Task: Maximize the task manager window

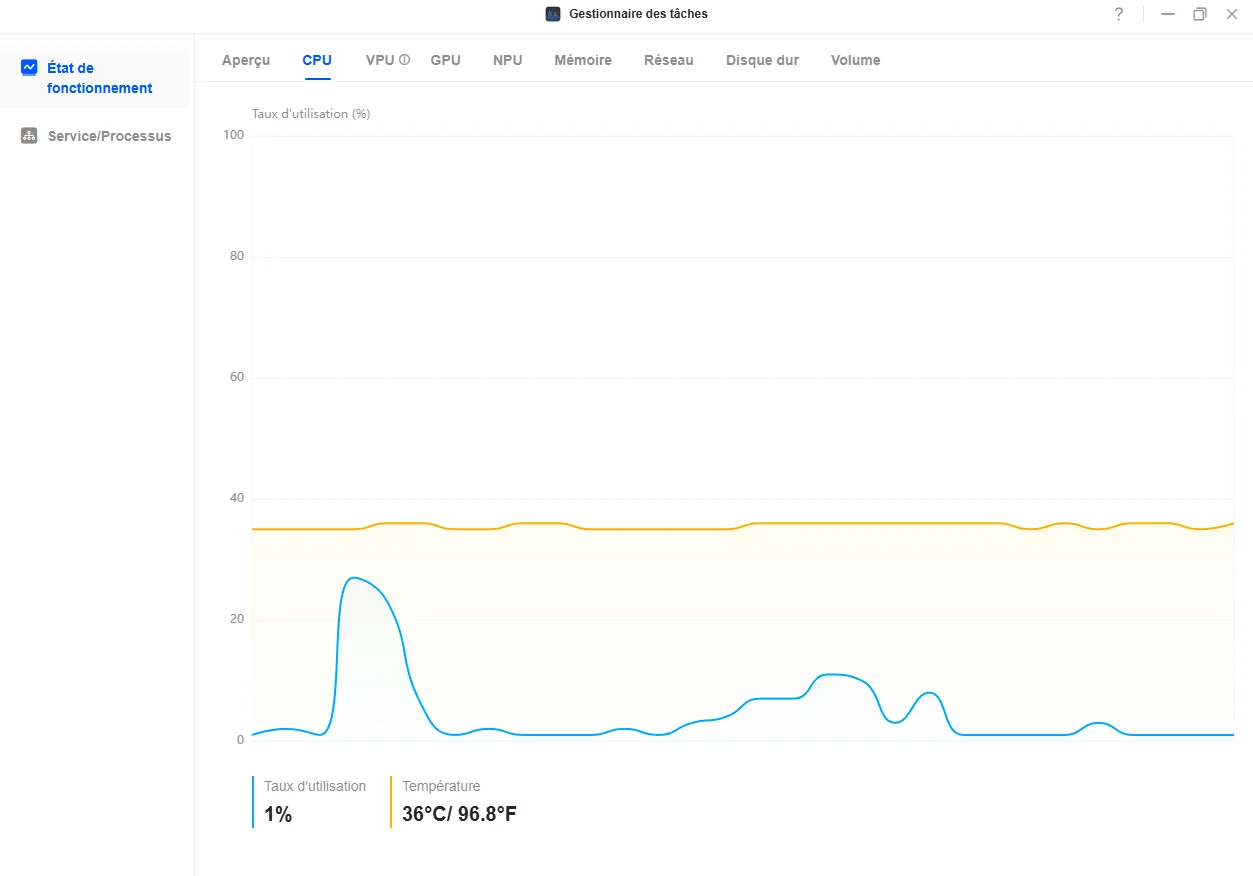Action: [x=1199, y=14]
